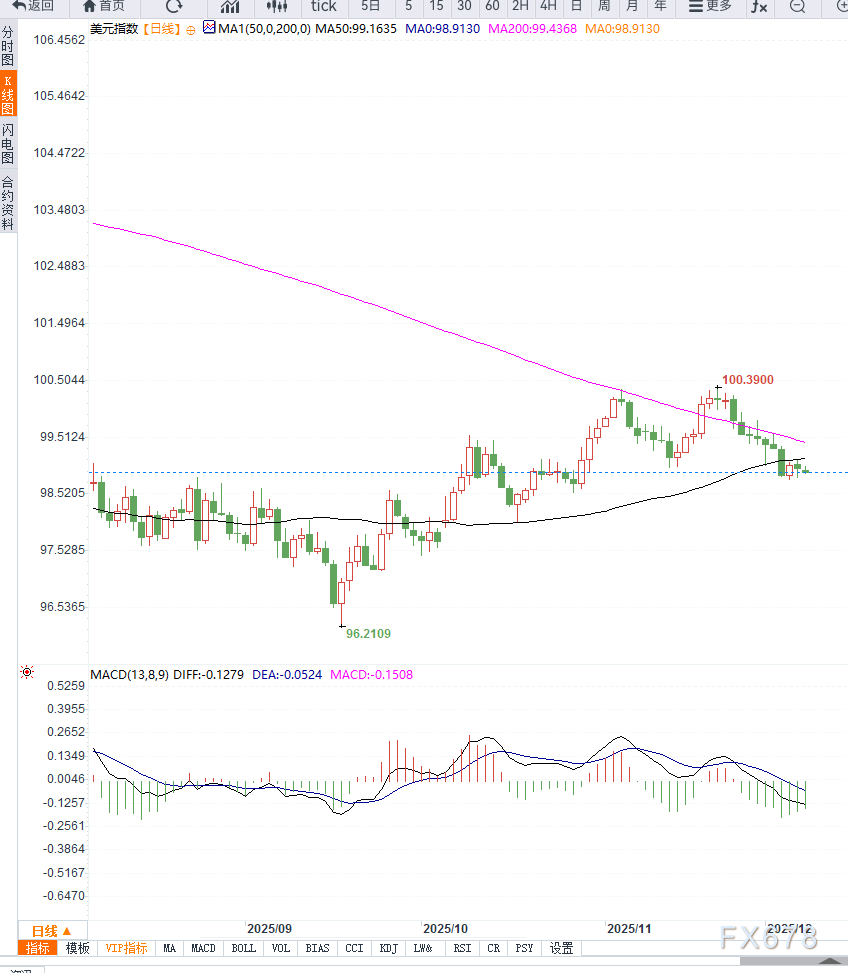Viewport: 848px width, 973px height.
Task: Switch to the 分时图 side tab
Action: point(8,46)
